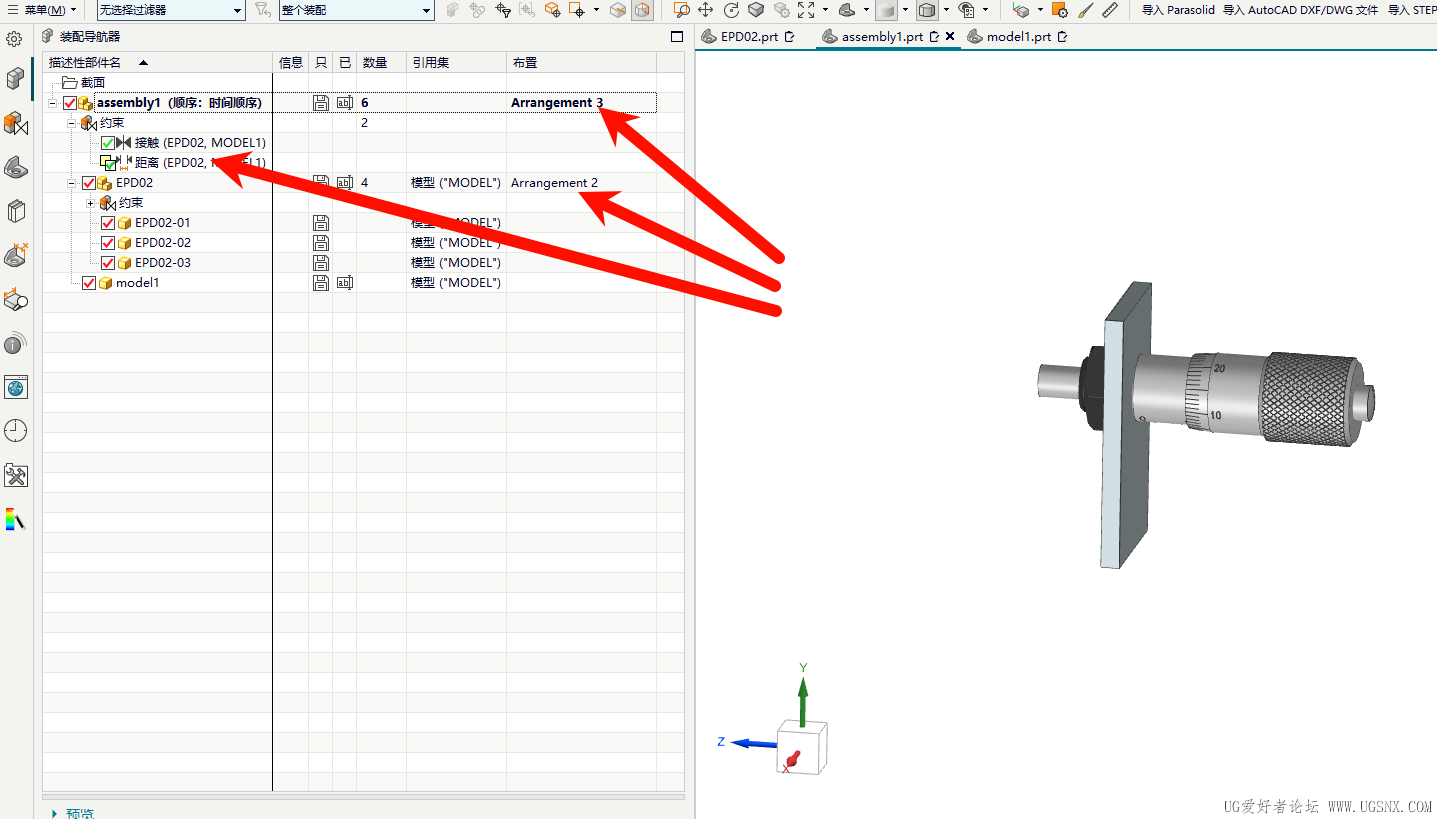Expand the 约束 node under EPD02

click(x=90, y=203)
